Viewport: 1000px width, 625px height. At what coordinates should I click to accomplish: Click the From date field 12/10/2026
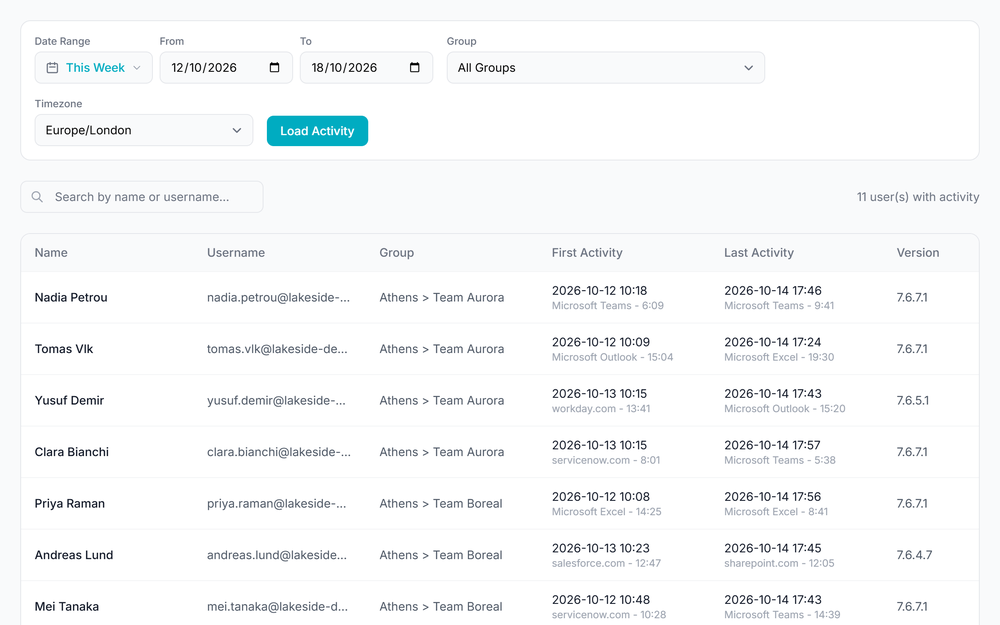(x=226, y=68)
